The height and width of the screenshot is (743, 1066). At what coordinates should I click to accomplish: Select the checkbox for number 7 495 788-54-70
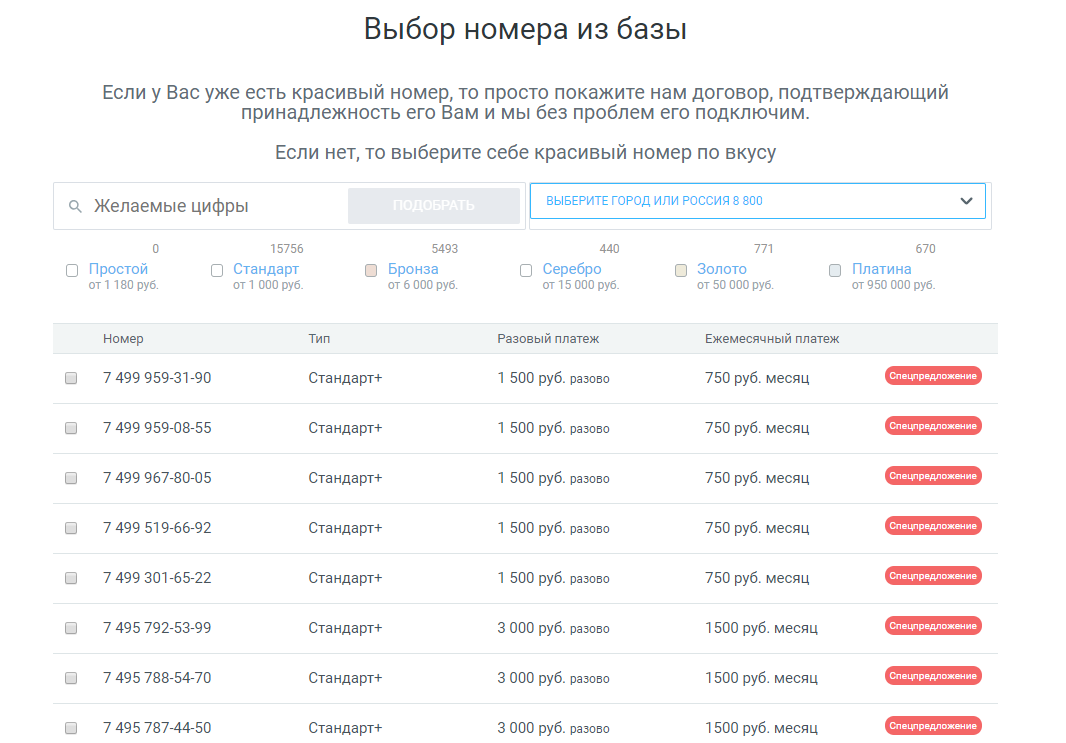(70, 678)
